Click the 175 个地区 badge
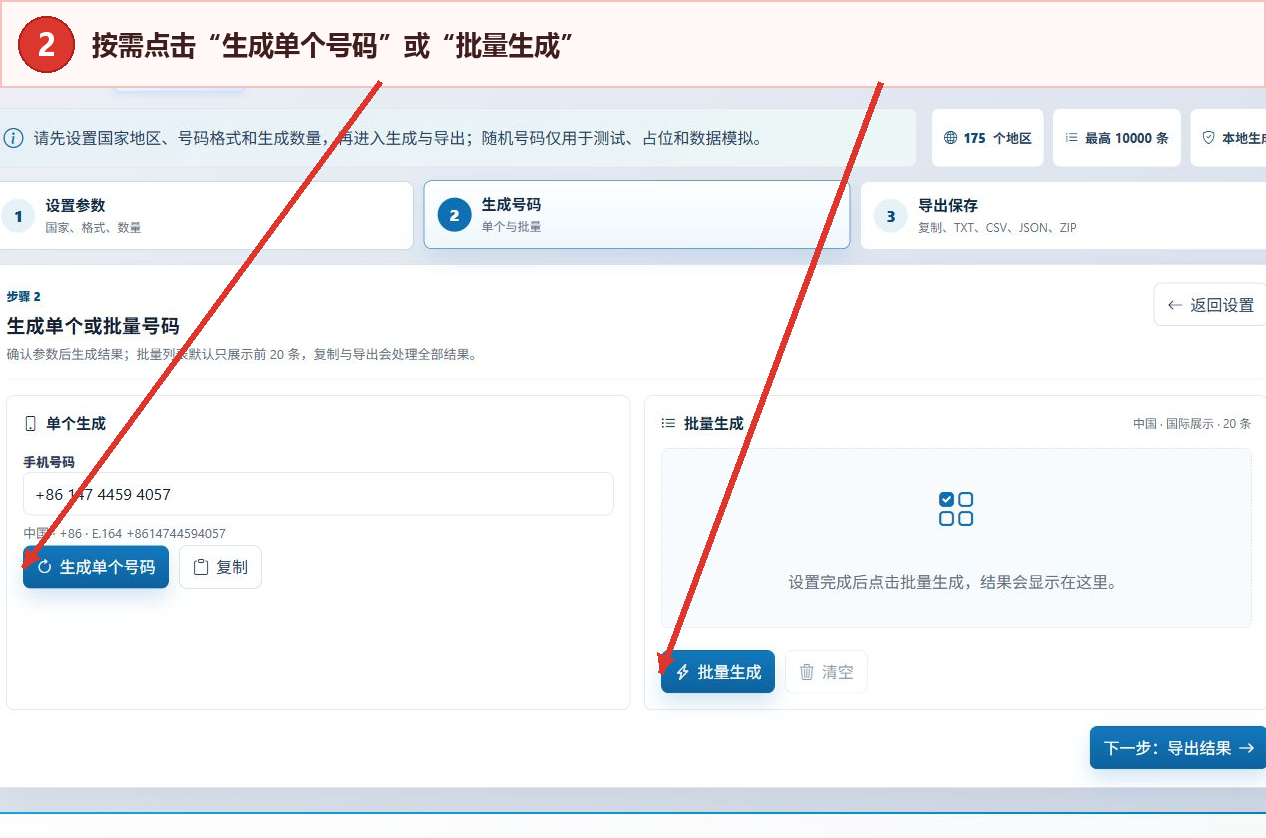Image resolution: width=1266 pixels, height=838 pixels. point(988,138)
